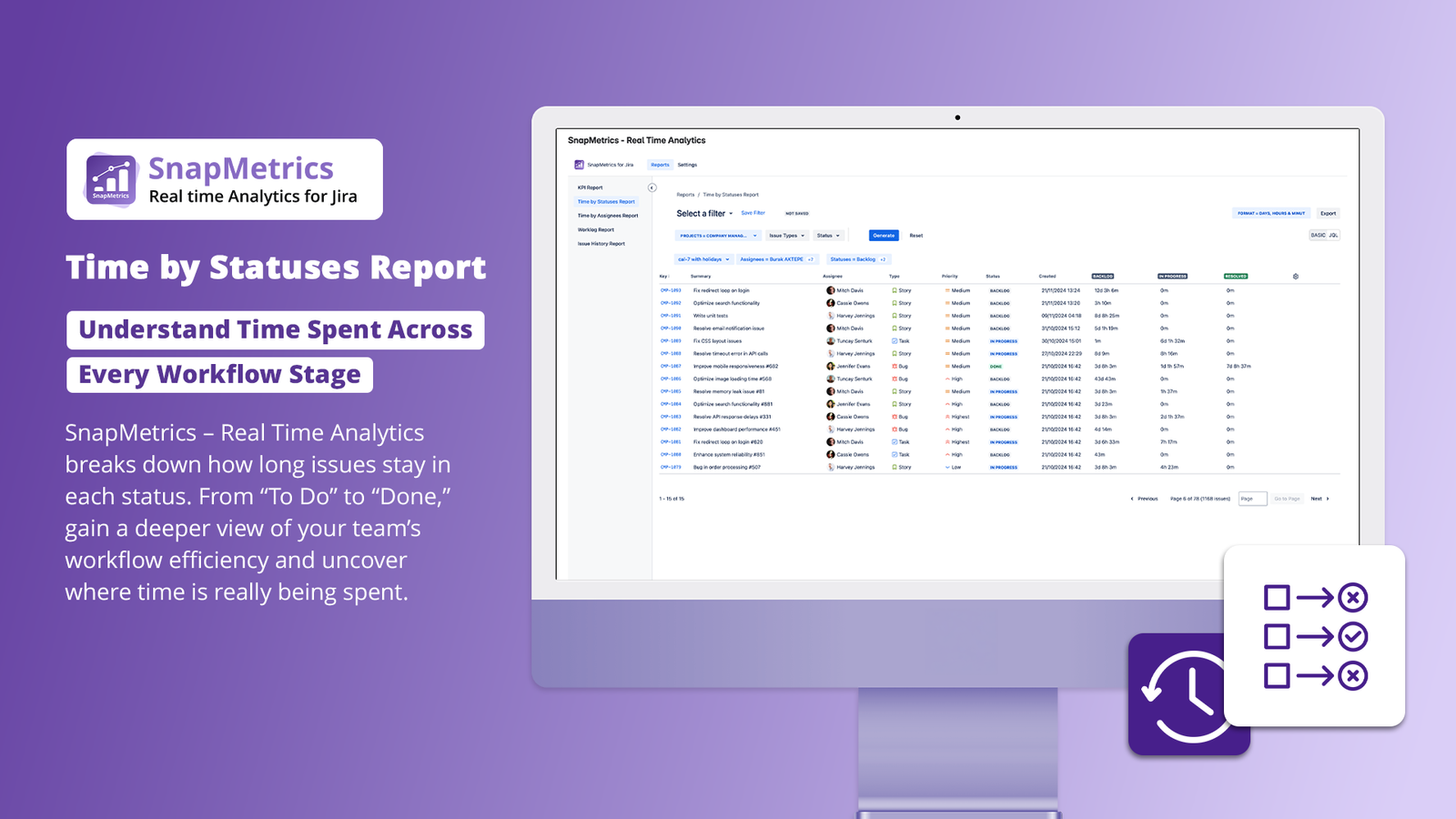Open issue key link of Fix redirect loop on login

(x=671, y=290)
